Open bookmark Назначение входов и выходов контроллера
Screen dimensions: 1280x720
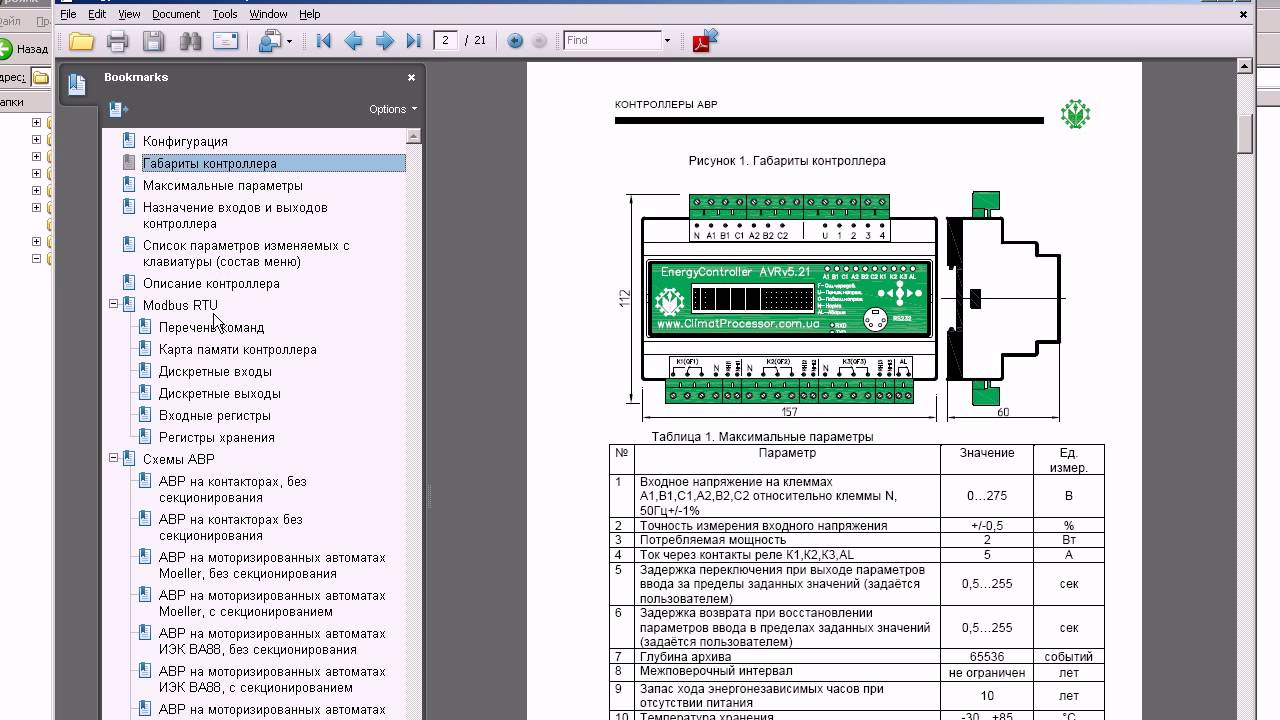click(235, 215)
